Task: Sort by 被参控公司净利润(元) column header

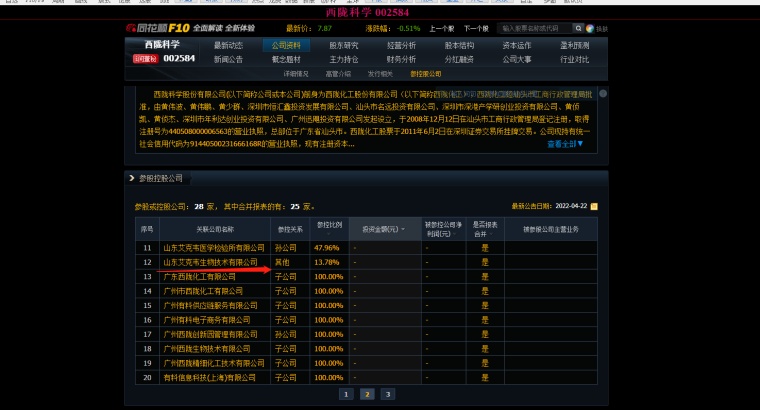Action: (443, 229)
